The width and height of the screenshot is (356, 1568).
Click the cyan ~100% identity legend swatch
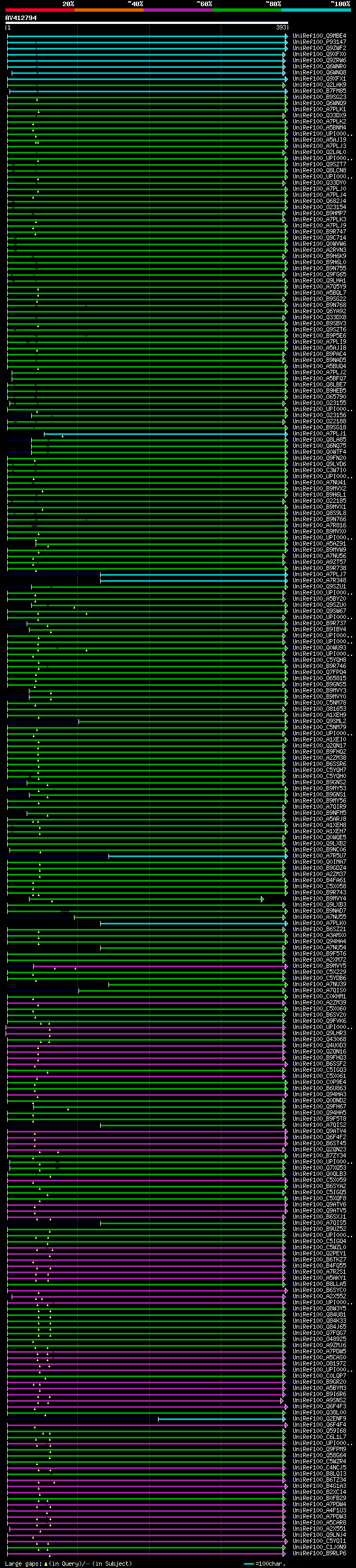(317, 10)
